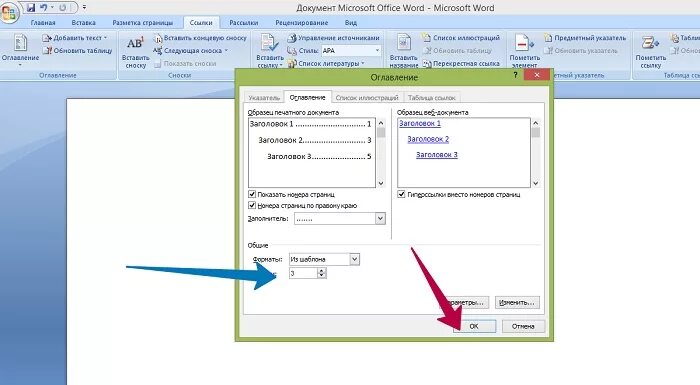
Task: Increase levels spinner up arrow
Action: tap(322, 270)
